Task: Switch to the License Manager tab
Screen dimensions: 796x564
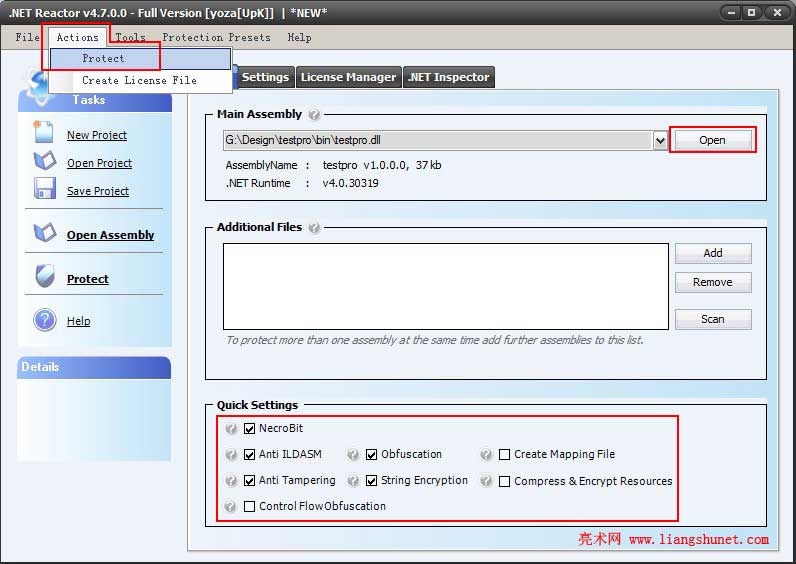Action: (x=349, y=77)
